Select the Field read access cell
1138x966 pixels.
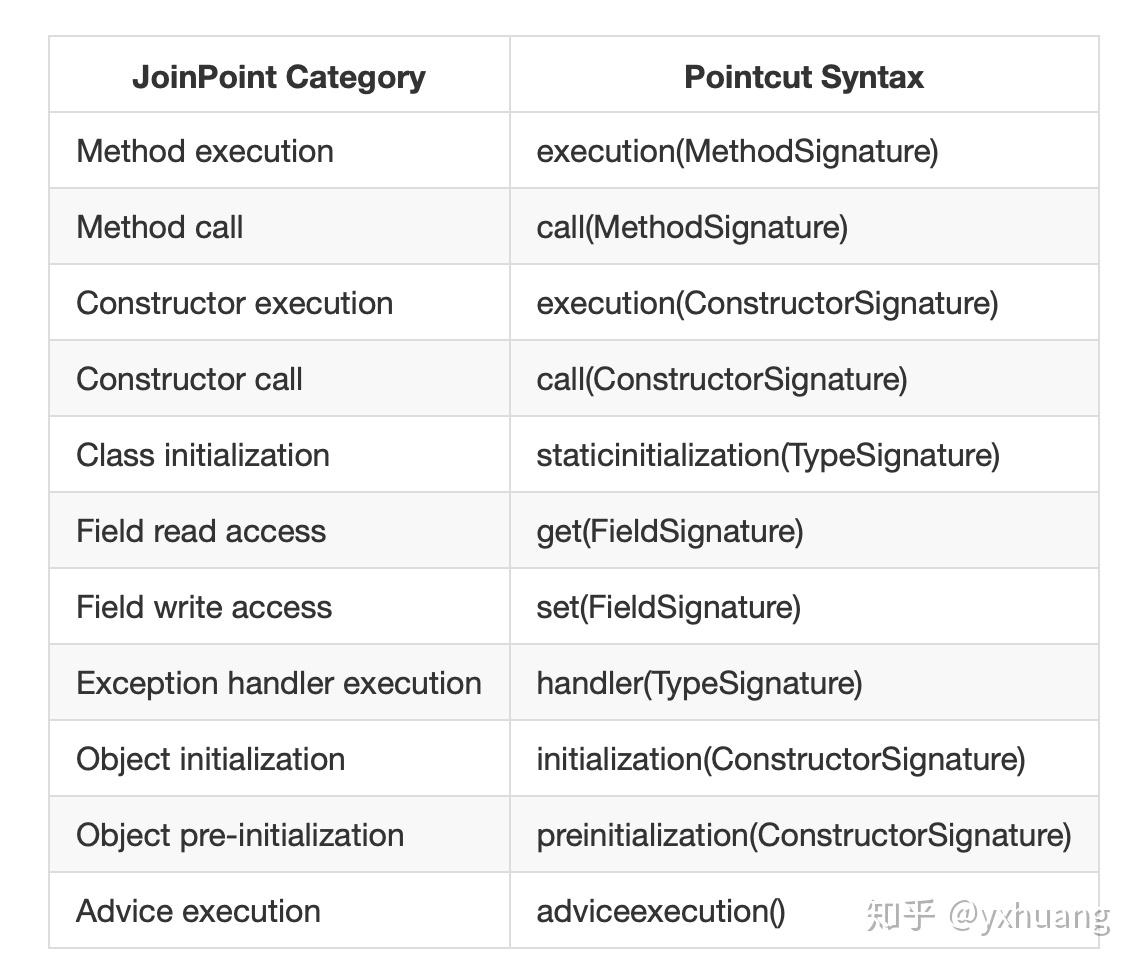201,531
